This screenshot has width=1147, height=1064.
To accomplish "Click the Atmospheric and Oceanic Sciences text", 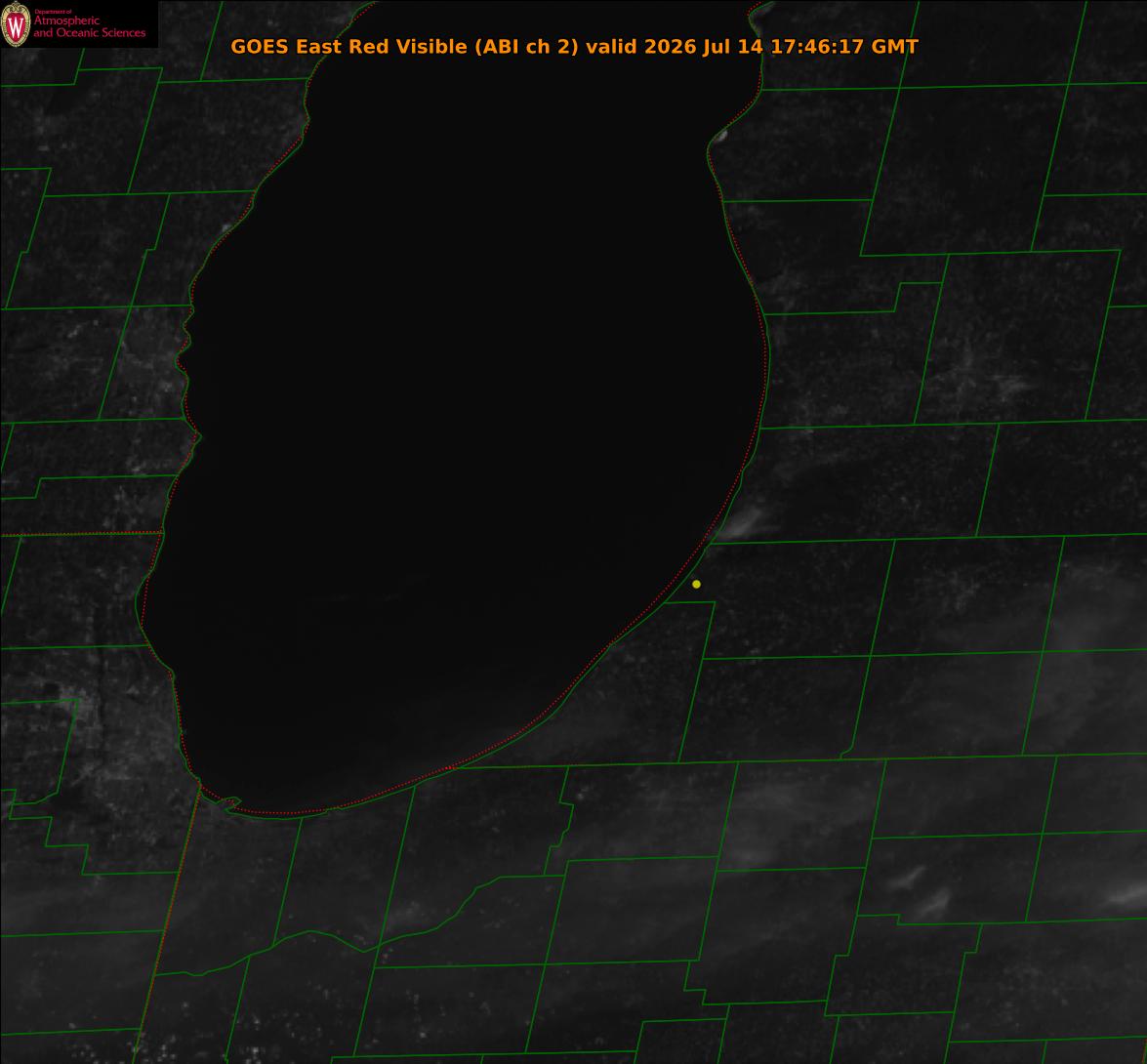I will (89, 26).
